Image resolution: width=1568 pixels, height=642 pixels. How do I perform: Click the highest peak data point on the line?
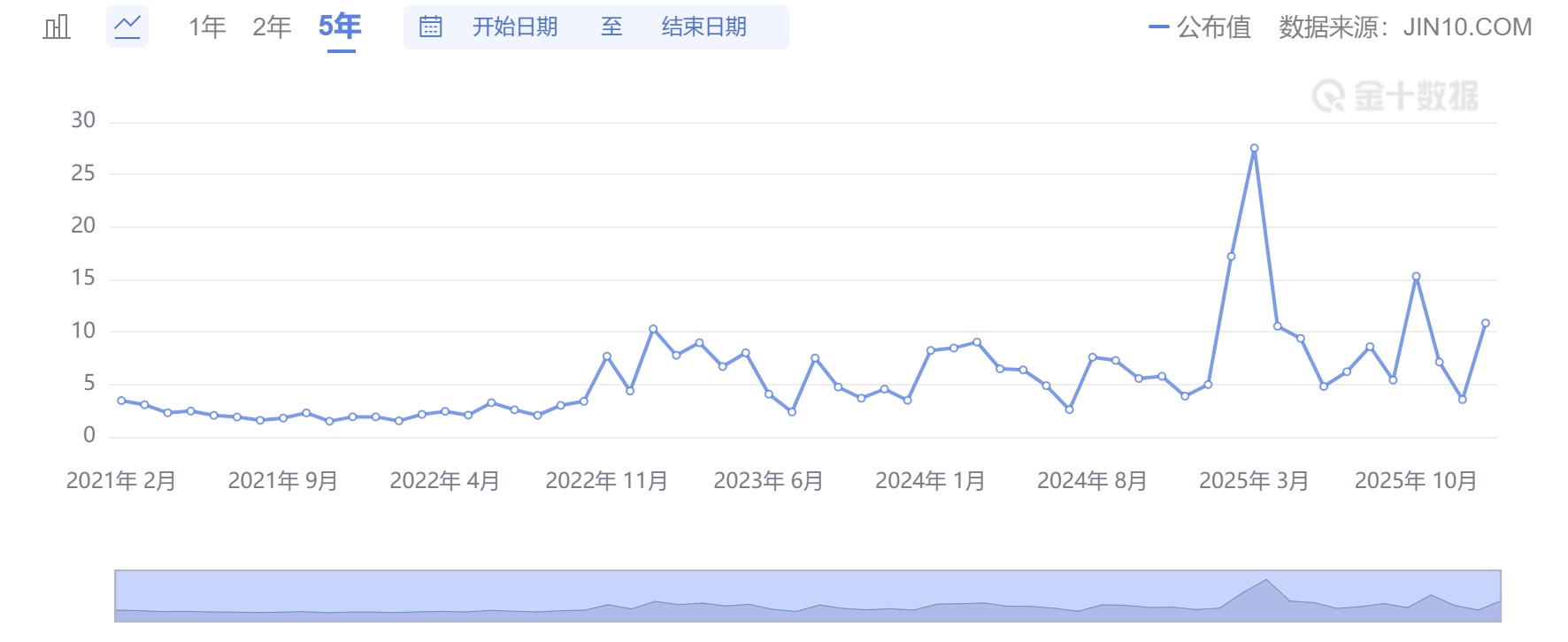coord(1254,149)
